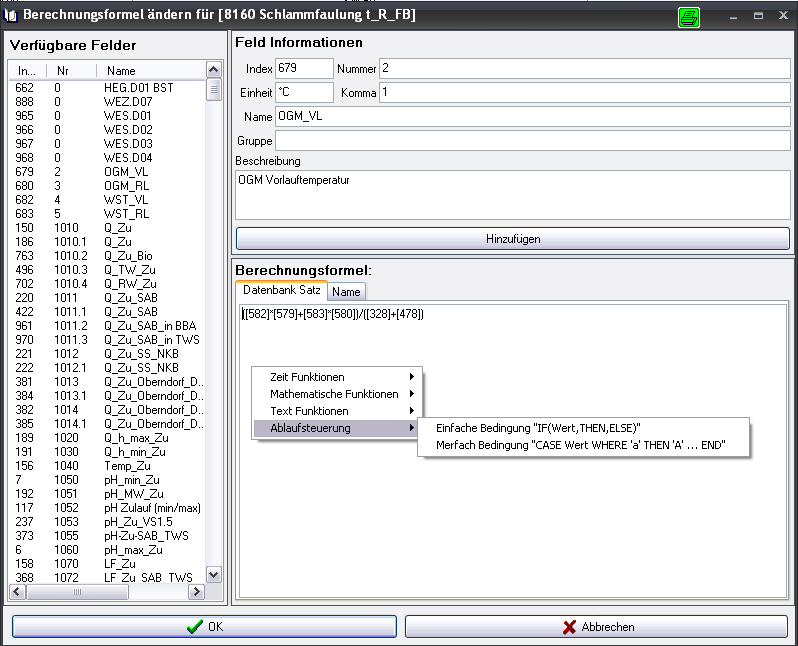This screenshot has width=798, height=646.
Task: Click the scroll-left arrow below the fields list
Action: point(17,592)
